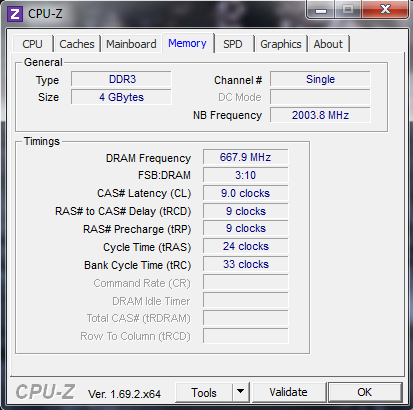Click the tRCD value field next to RAS# to CAS# Delay

(245, 211)
